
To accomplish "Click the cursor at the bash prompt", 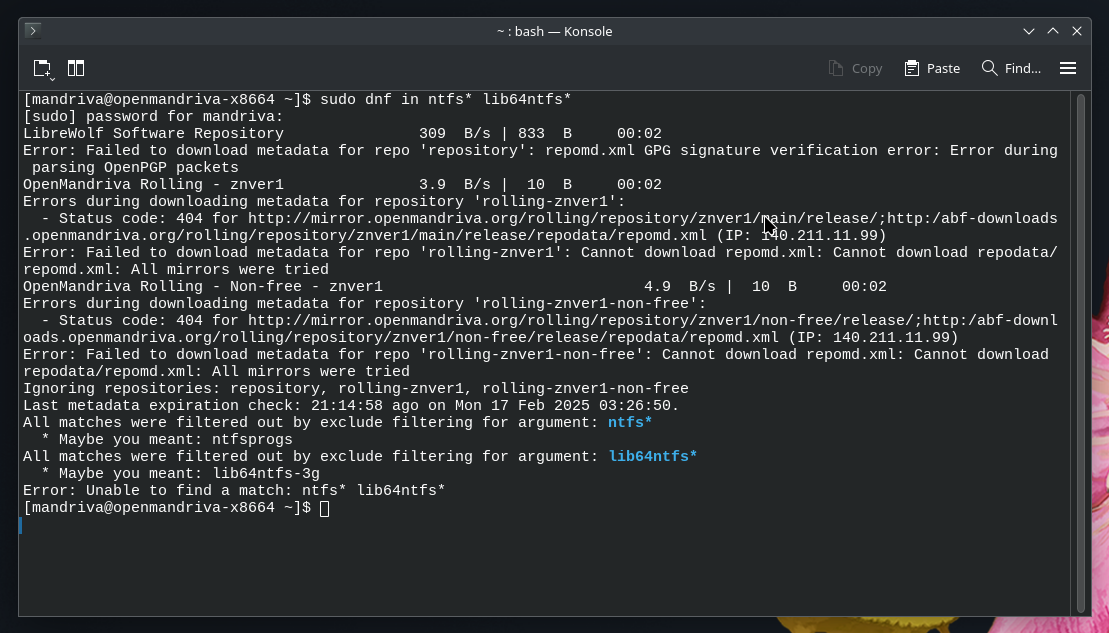I will (324, 508).
